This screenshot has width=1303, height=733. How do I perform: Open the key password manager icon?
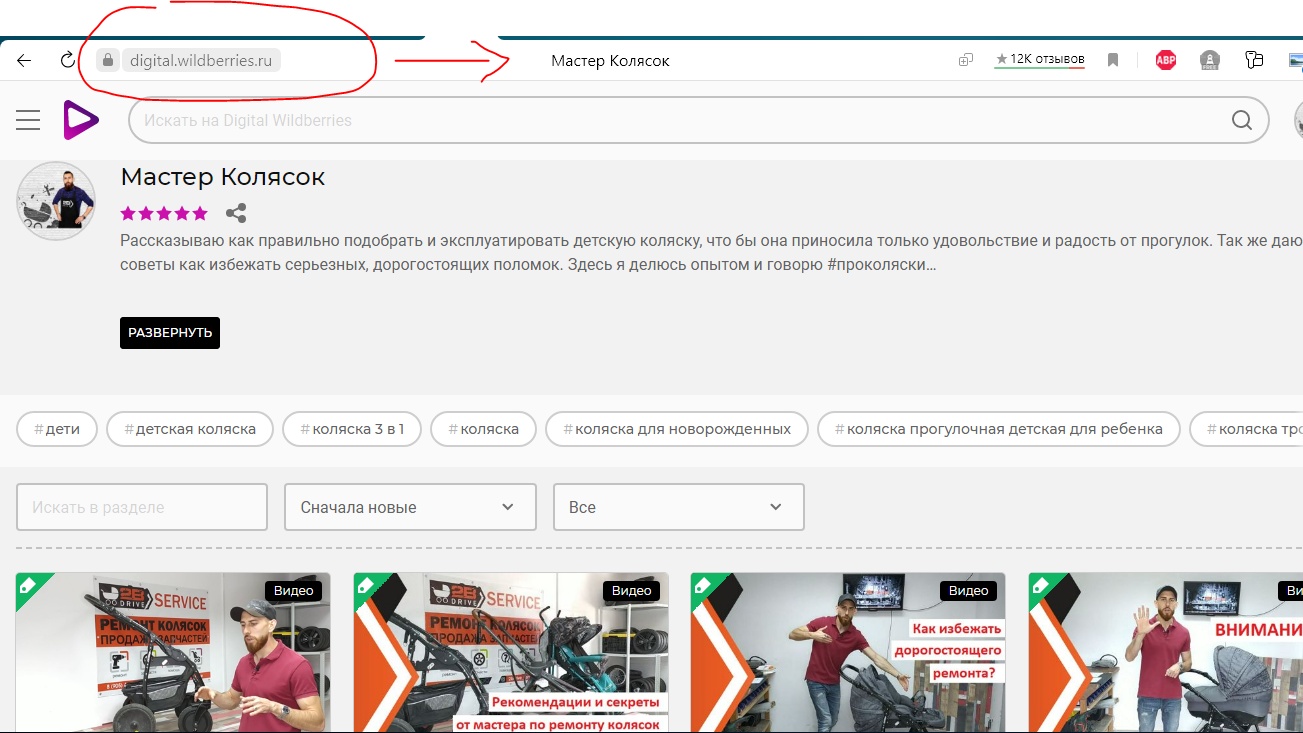pos(1254,60)
